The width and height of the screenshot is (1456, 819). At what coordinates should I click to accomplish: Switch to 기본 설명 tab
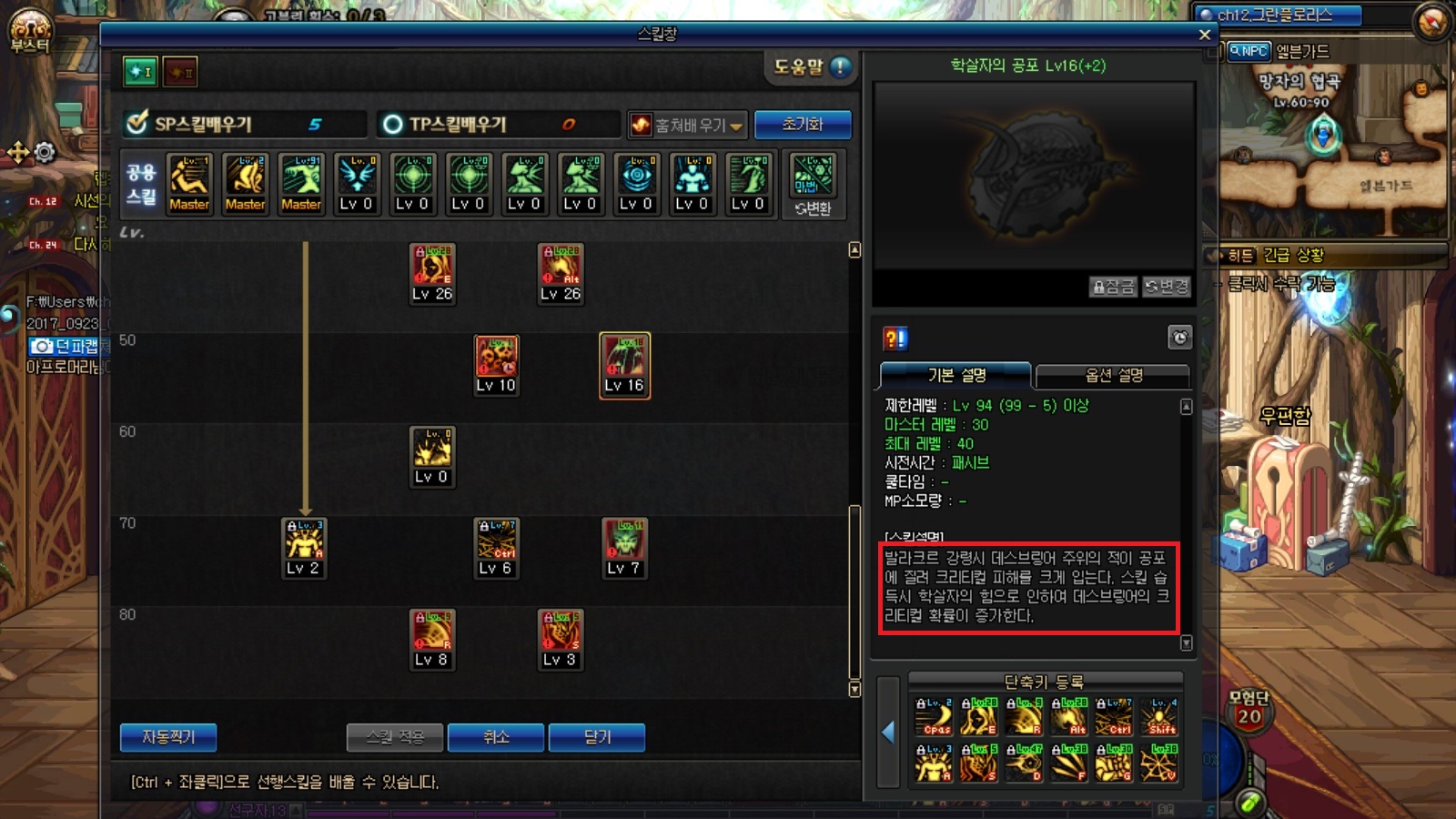(956, 375)
